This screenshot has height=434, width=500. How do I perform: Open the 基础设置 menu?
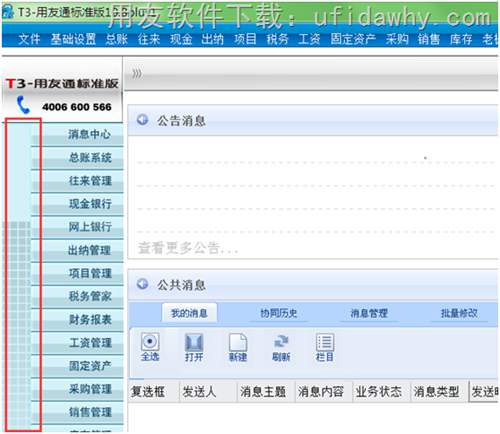73,39
